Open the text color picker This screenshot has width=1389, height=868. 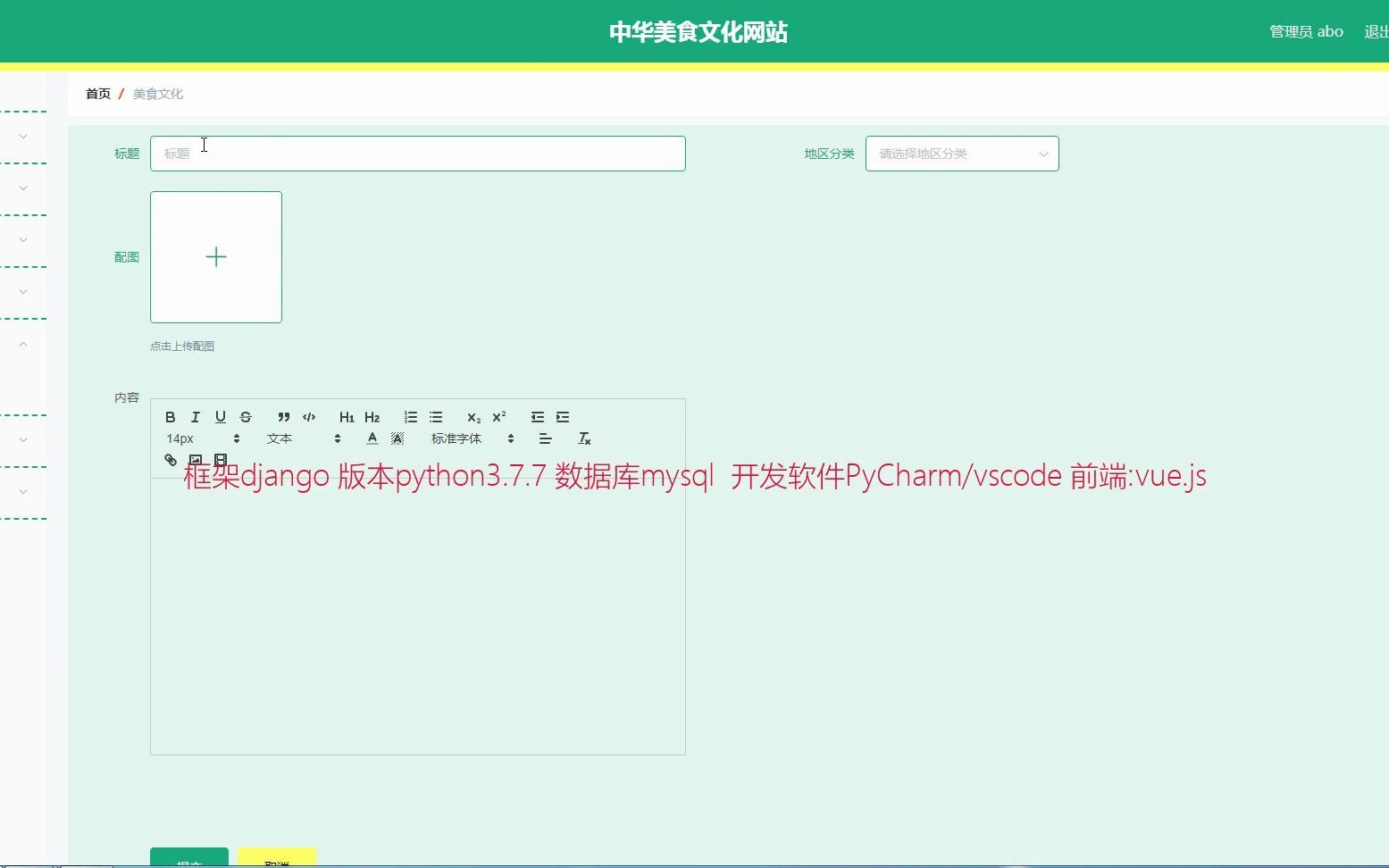click(372, 438)
